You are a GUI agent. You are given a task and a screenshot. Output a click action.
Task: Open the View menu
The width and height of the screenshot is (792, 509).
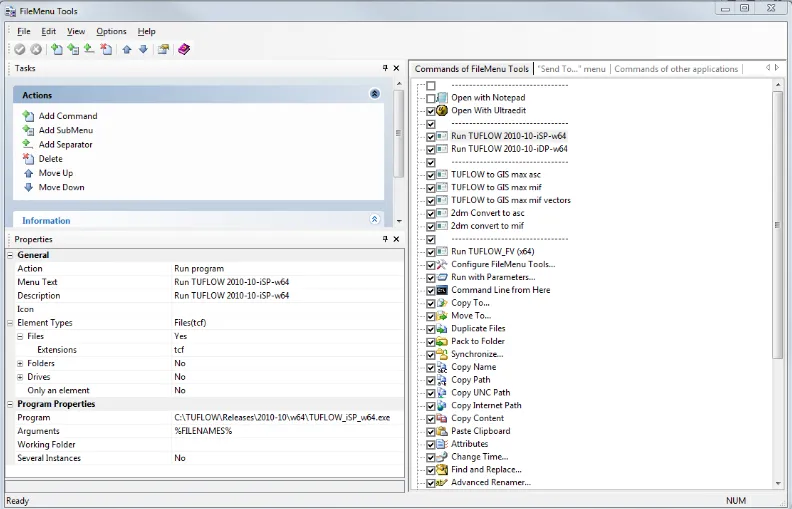[76, 31]
